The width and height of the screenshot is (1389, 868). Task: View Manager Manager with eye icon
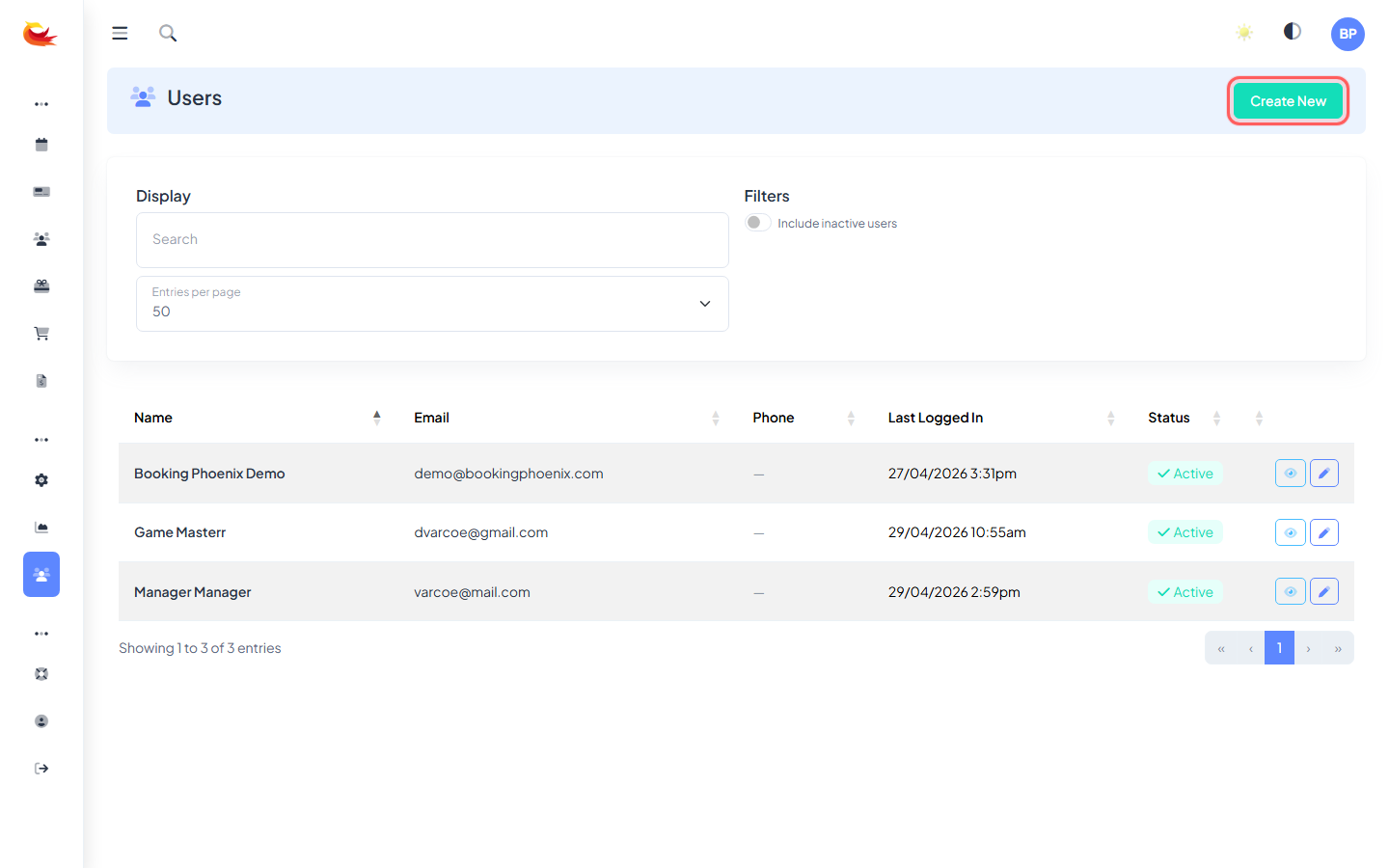coord(1291,591)
